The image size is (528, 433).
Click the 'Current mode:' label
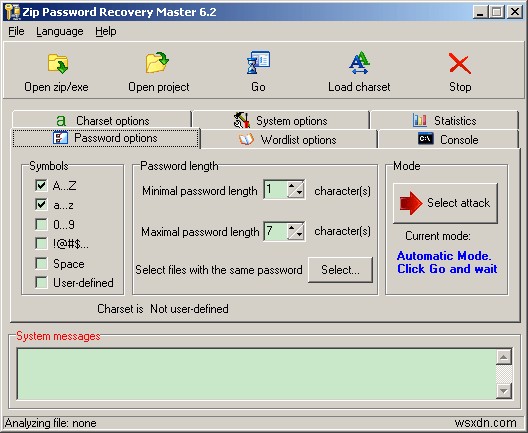click(x=438, y=236)
